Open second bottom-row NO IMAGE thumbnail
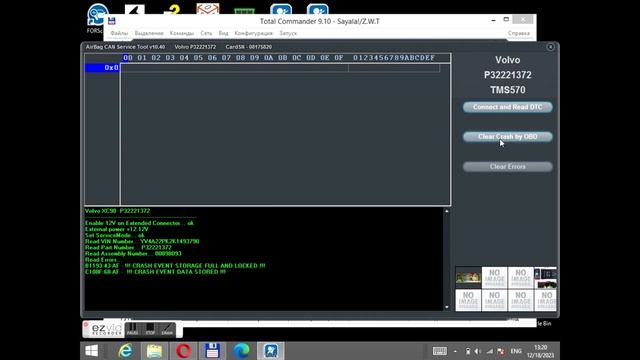The height and width of the screenshot is (360, 640). [494, 300]
